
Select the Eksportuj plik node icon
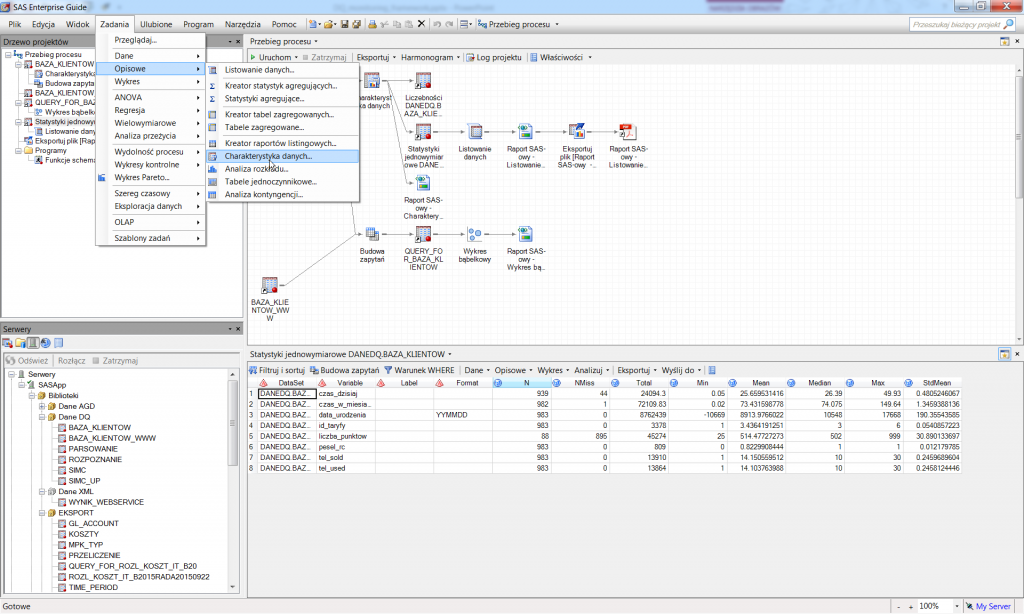(x=577, y=132)
